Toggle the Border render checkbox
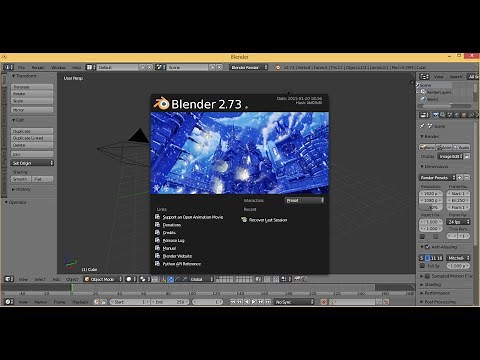 422,236
